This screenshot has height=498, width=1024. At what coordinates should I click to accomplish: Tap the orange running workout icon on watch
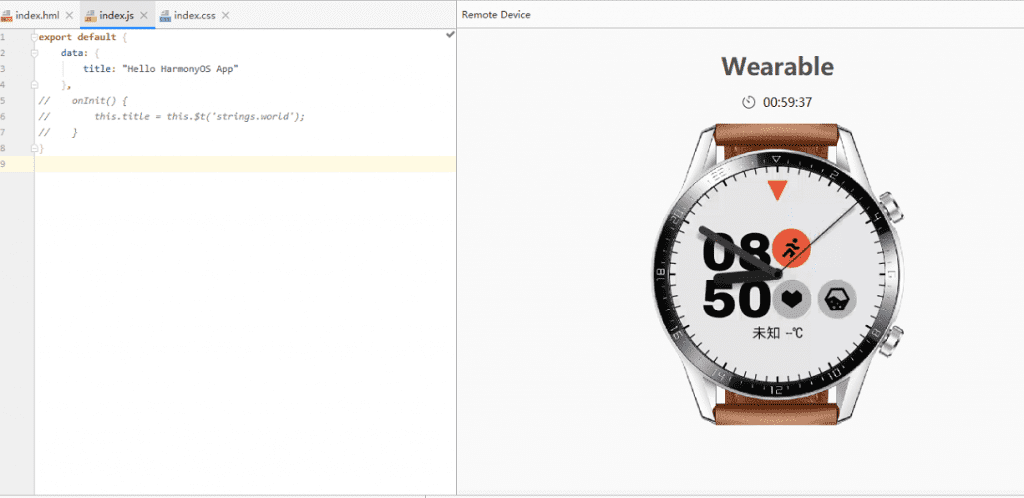[791, 248]
